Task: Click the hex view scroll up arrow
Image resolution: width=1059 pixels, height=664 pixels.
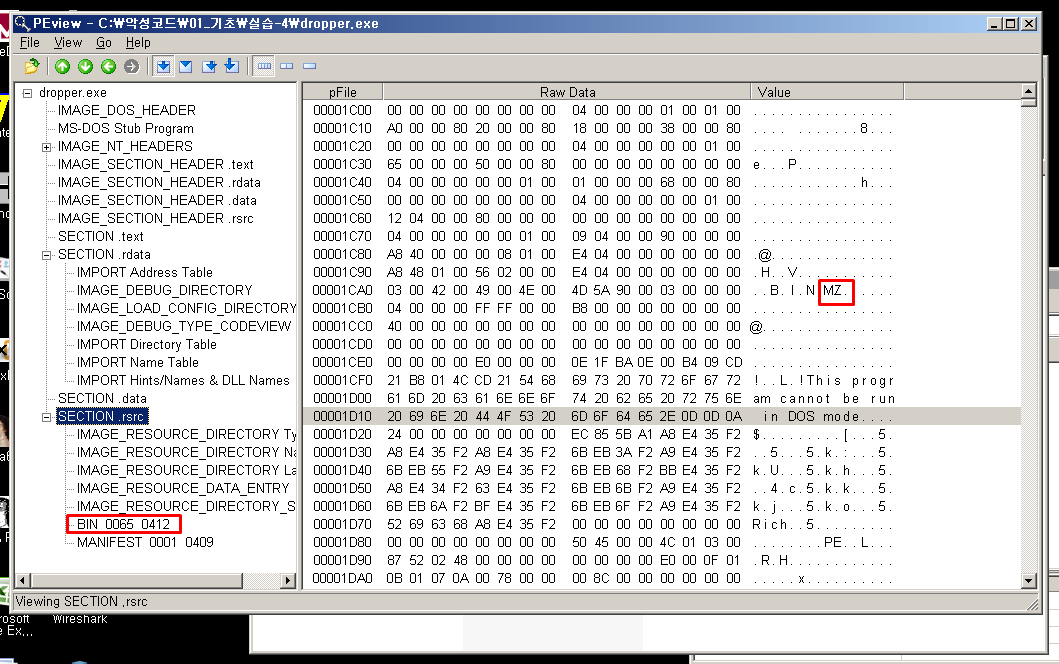Action: 1029,91
